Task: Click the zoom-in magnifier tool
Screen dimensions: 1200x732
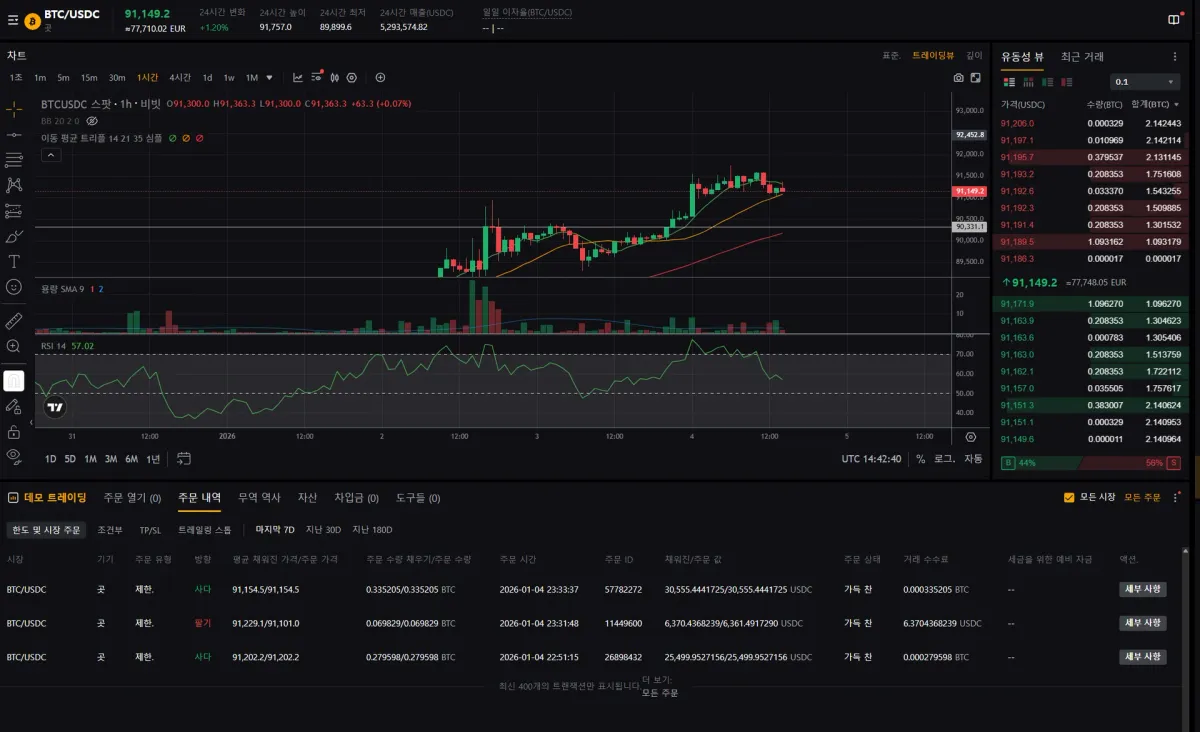Action: pos(14,346)
